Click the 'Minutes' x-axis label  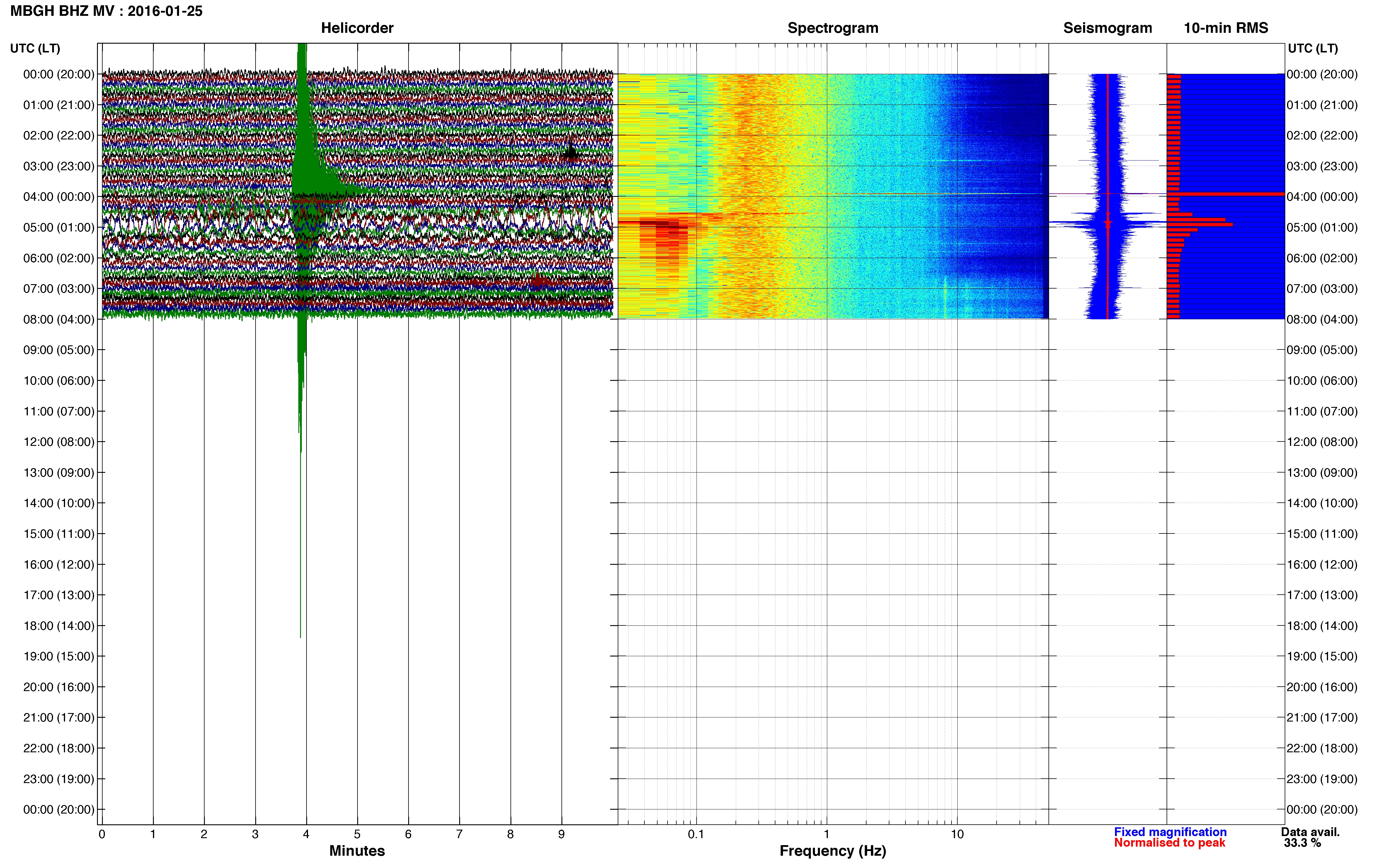(x=357, y=851)
